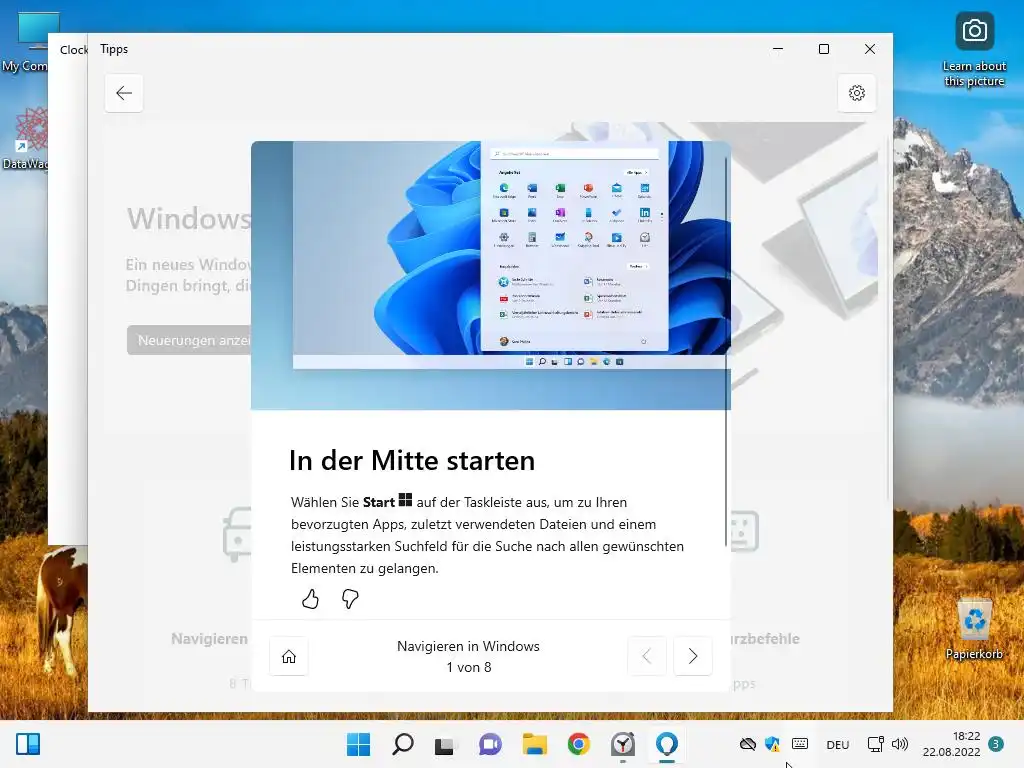
Task: Click the tip panel scrollbar
Action: pos(726,351)
